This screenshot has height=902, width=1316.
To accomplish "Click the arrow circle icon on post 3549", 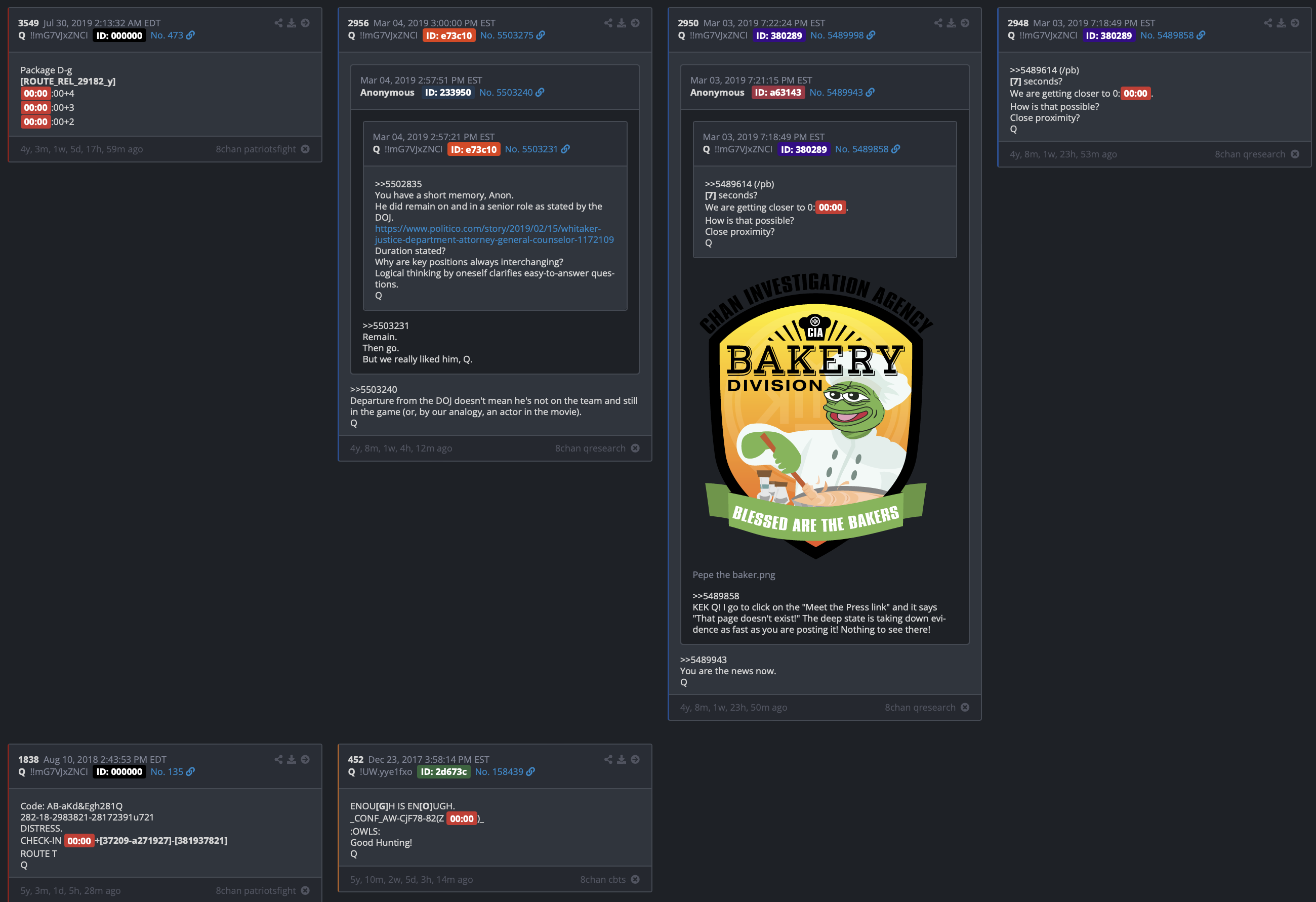I will click(305, 23).
